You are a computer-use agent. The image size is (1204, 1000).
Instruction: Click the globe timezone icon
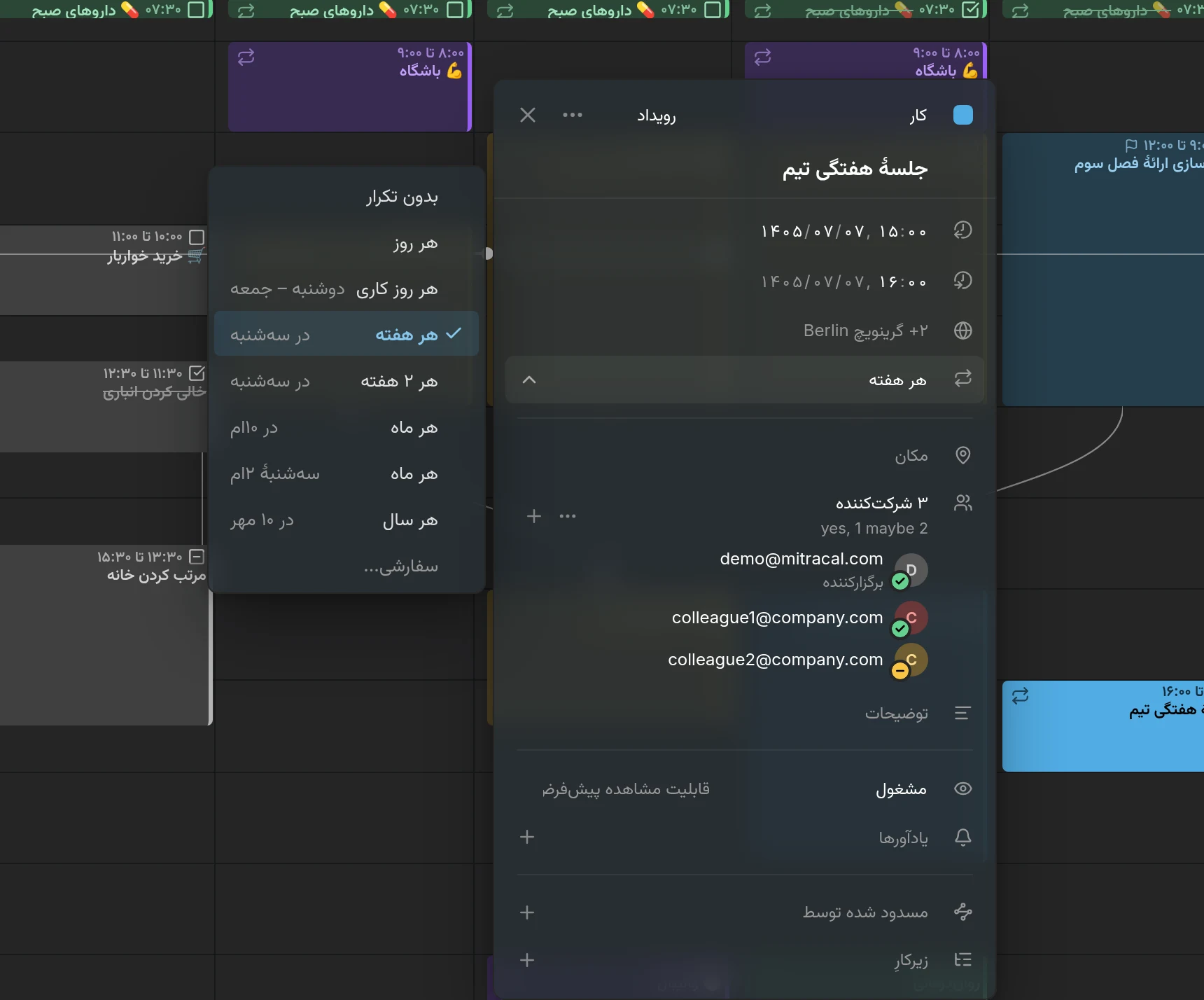963,331
